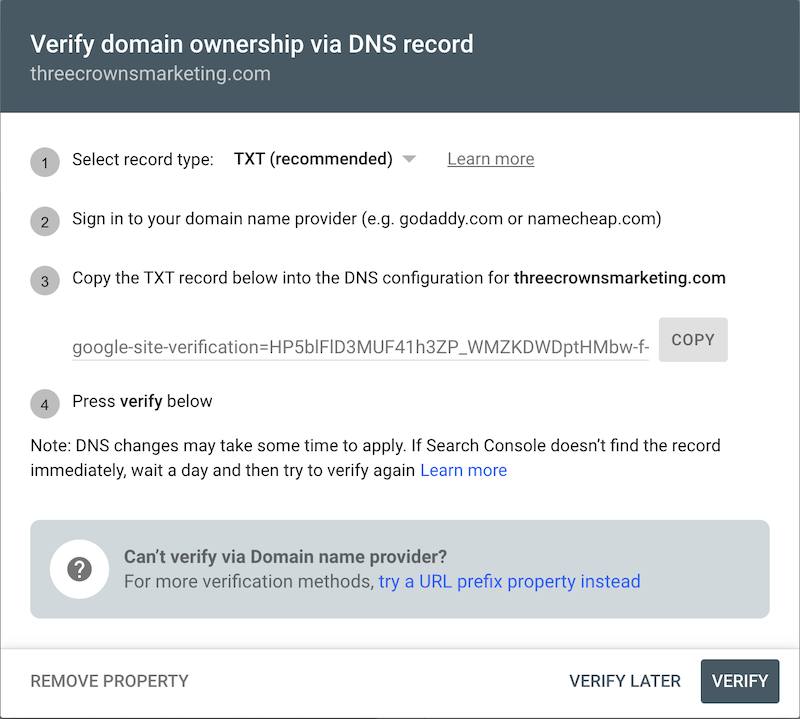Try a URL prefix property instead
800x719 pixels.
pos(509,581)
